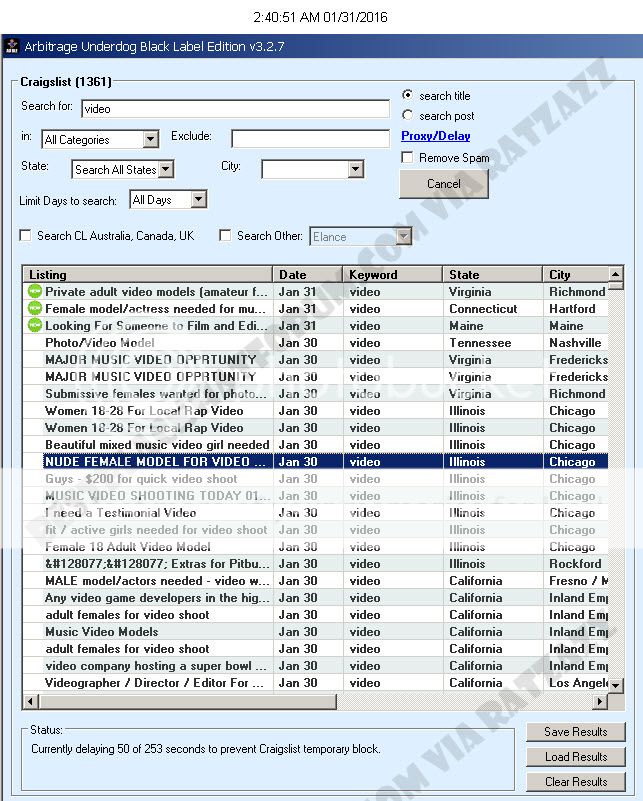
Task: Sort by the City column header
Action: click(576, 274)
